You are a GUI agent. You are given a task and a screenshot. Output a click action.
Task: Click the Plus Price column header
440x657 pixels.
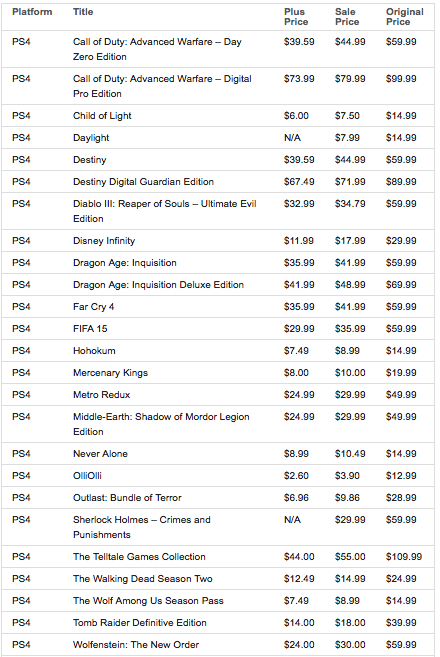pyautogui.click(x=296, y=17)
